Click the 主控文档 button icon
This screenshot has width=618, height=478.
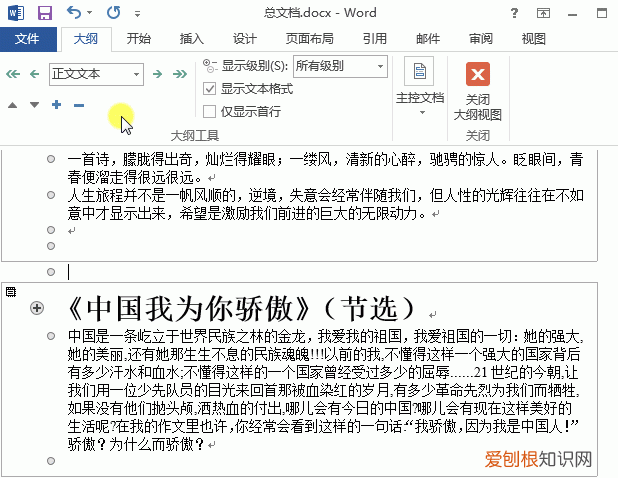pyautogui.click(x=419, y=71)
